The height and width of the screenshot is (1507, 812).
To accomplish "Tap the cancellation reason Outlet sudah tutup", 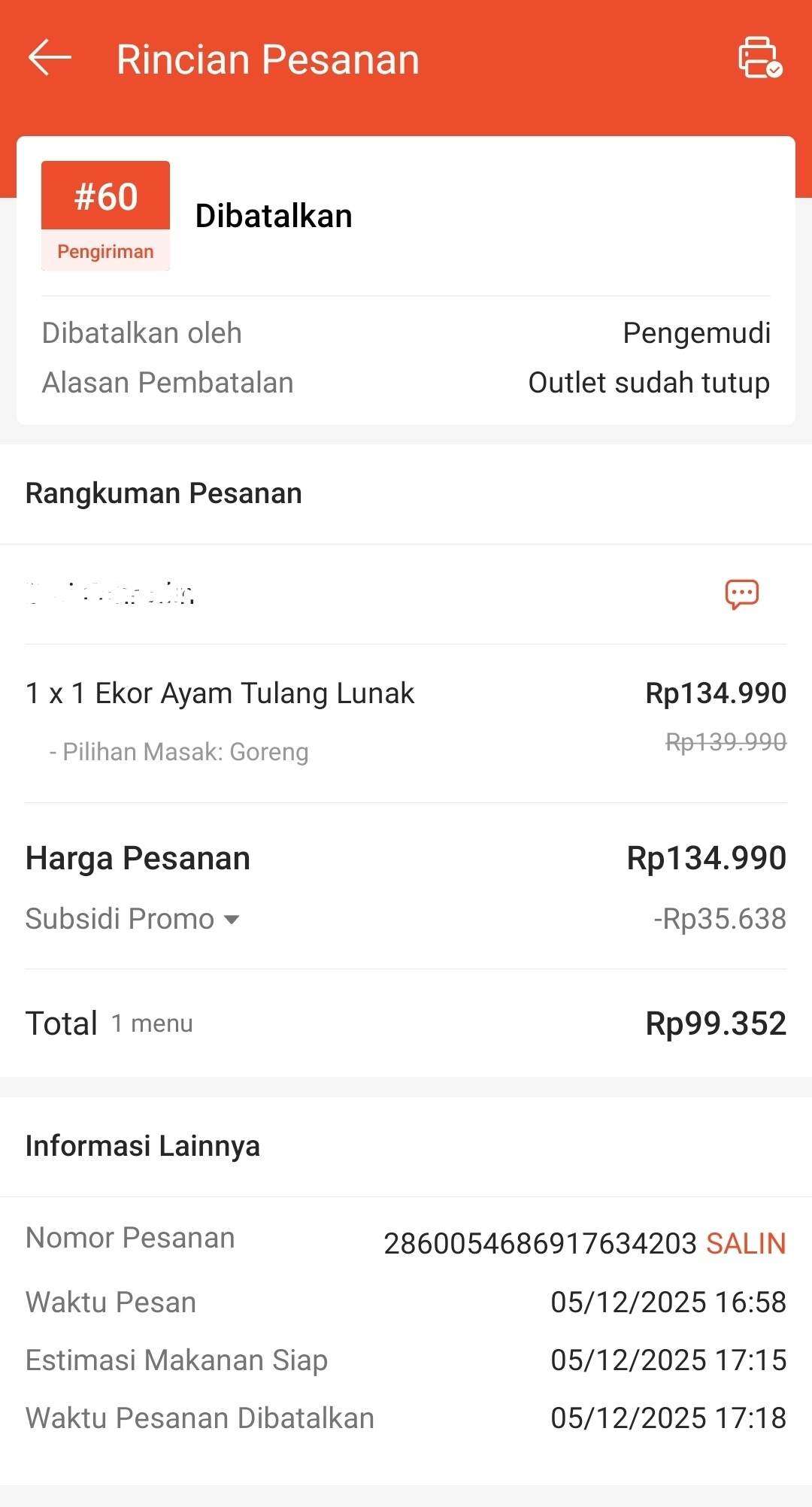I will pos(649,383).
